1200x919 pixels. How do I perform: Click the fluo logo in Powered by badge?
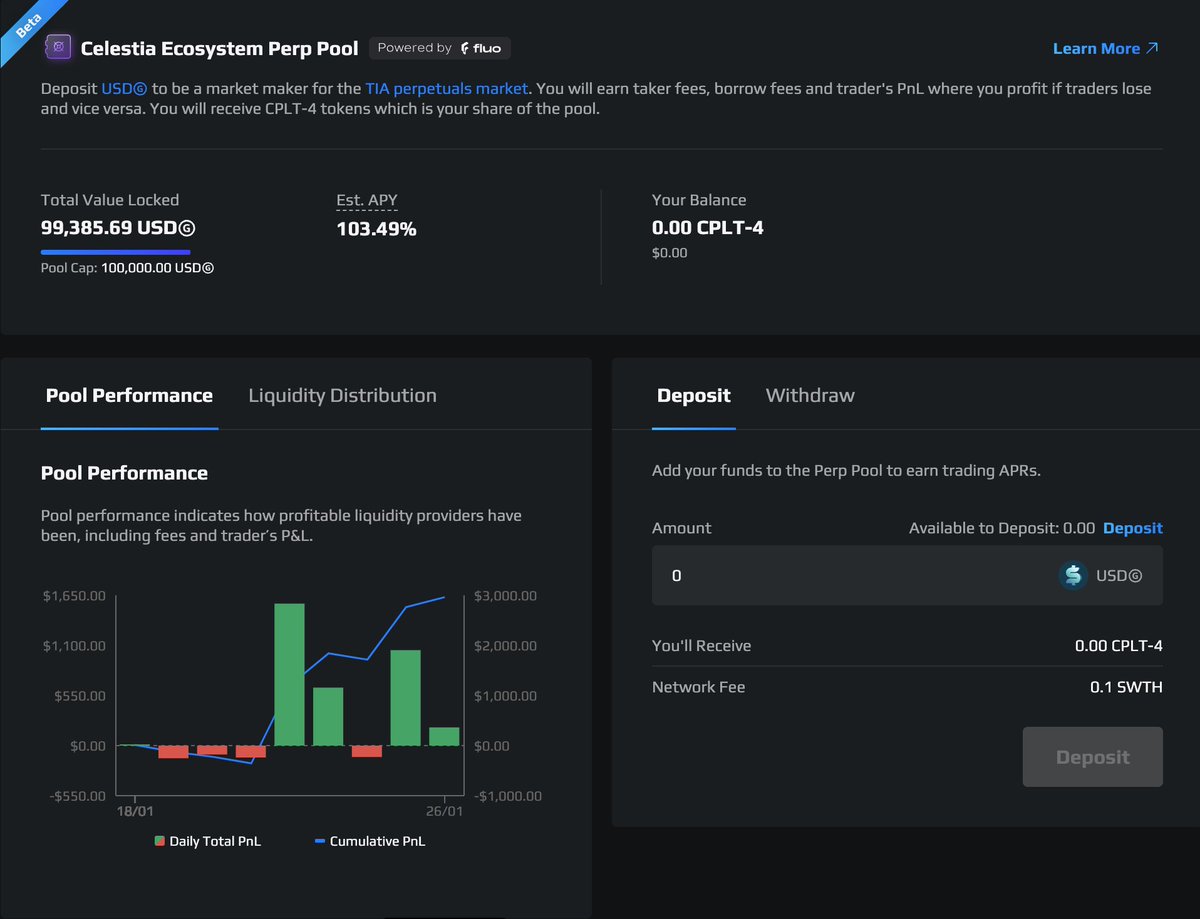click(482, 48)
